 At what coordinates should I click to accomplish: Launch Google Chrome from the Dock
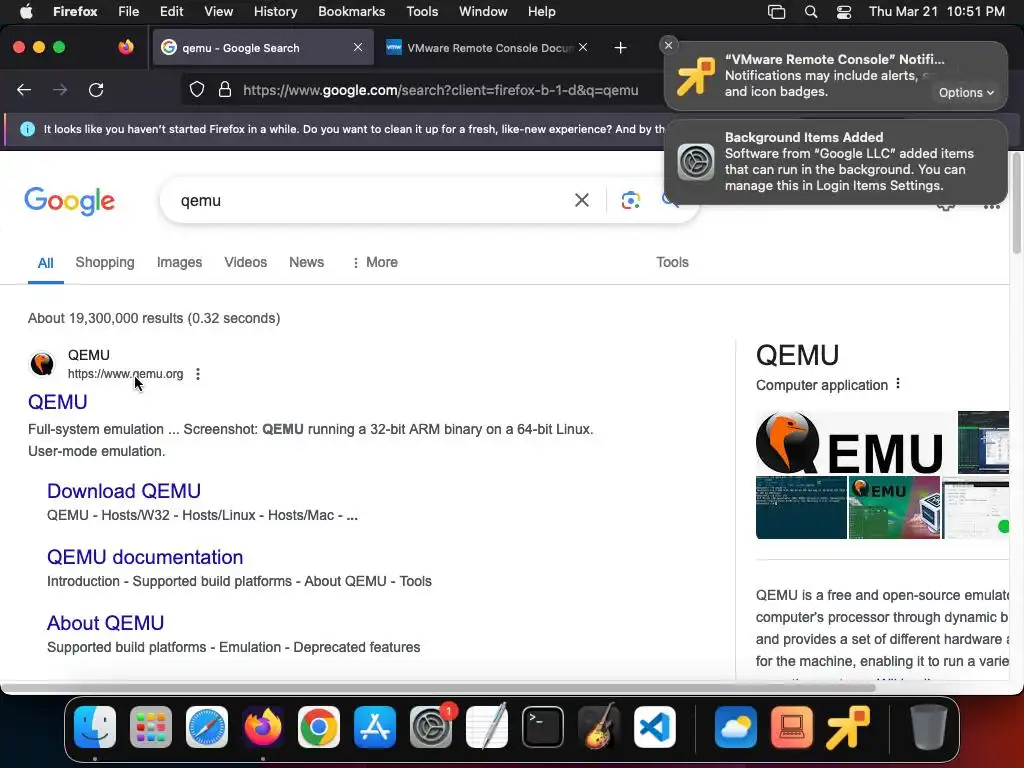click(319, 727)
